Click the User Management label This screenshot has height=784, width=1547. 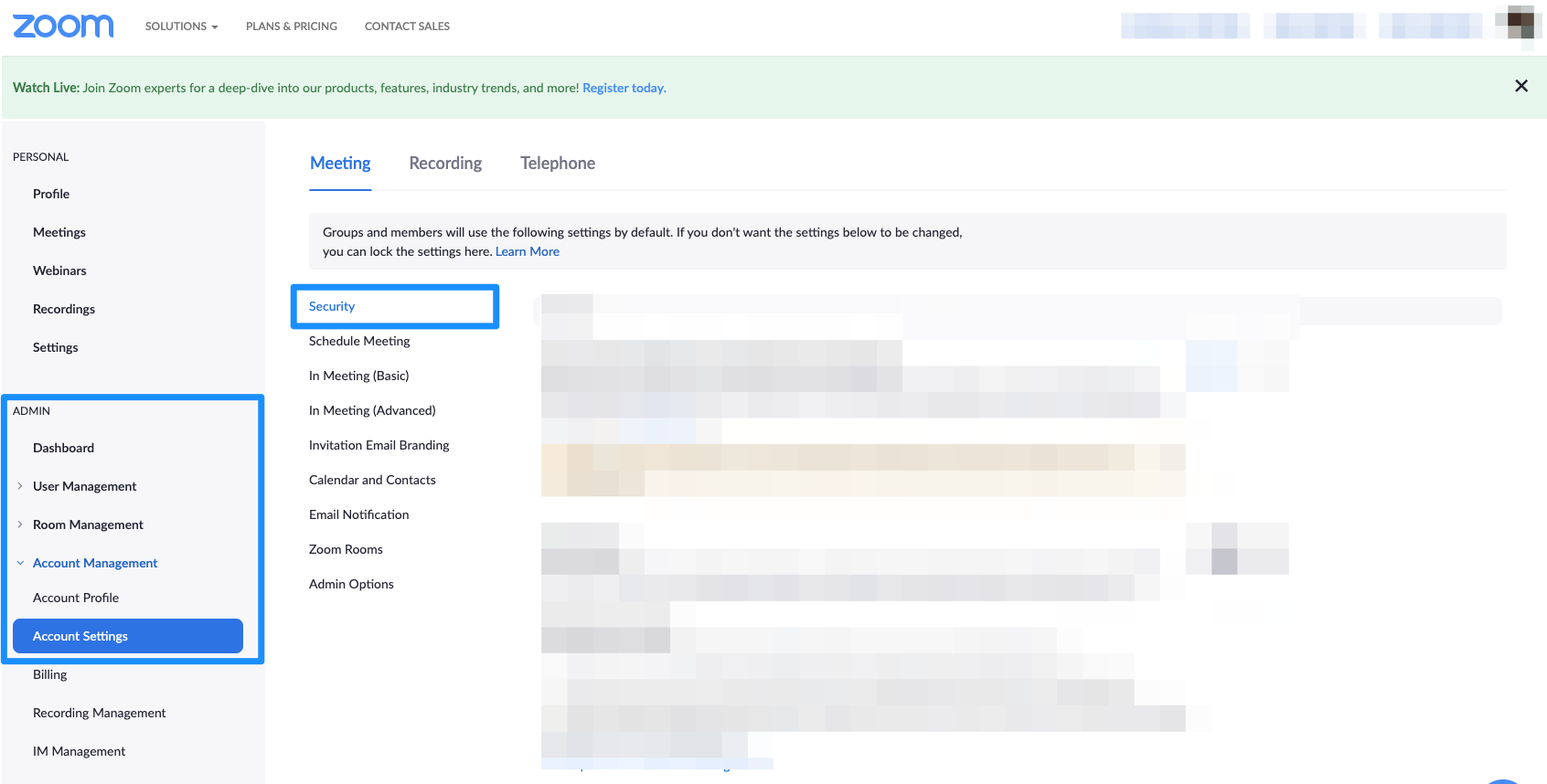point(85,486)
